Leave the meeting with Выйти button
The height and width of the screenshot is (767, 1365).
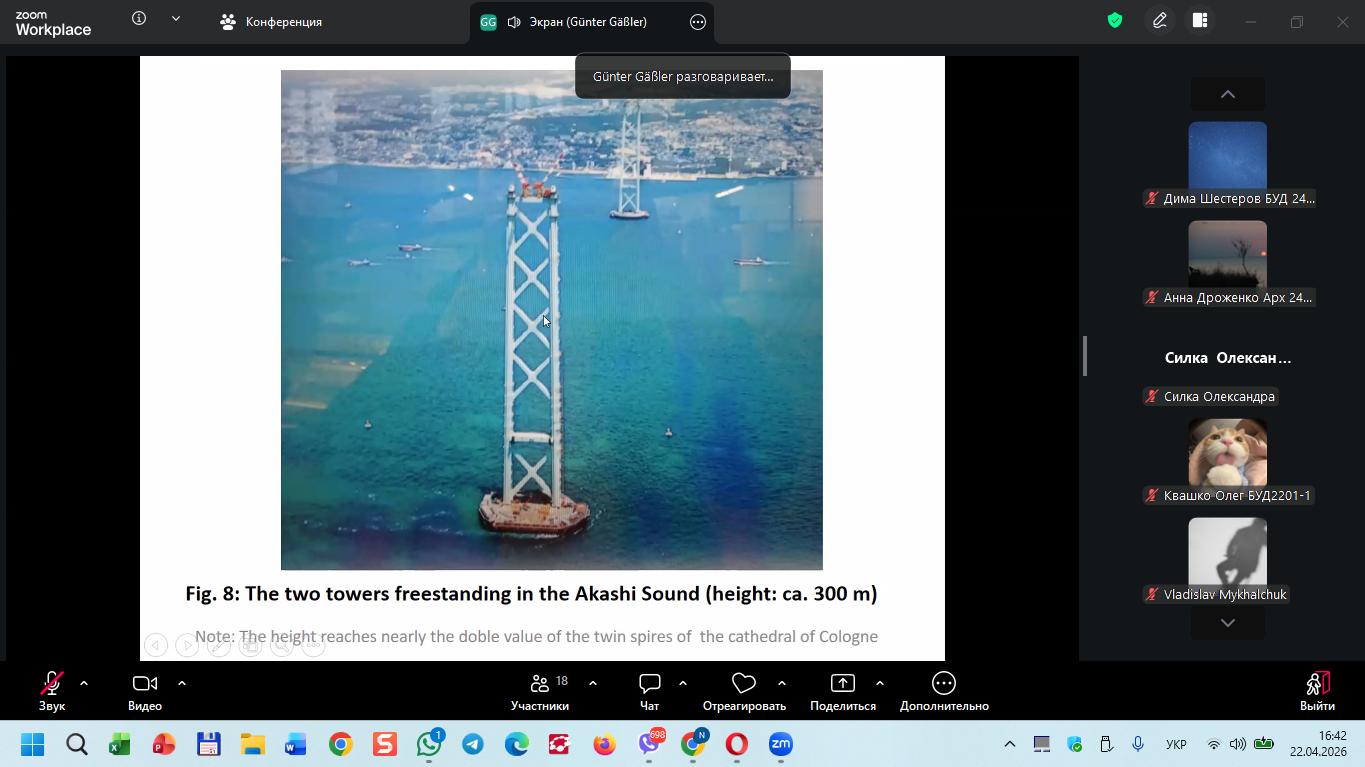pyautogui.click(x=1316, y=690)
